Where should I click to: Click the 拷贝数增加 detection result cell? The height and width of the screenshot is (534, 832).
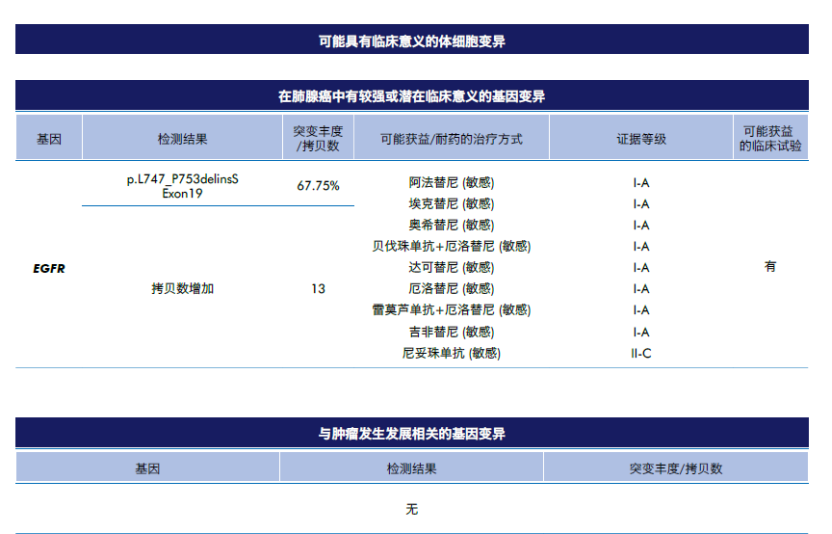(x=182, y=289)
